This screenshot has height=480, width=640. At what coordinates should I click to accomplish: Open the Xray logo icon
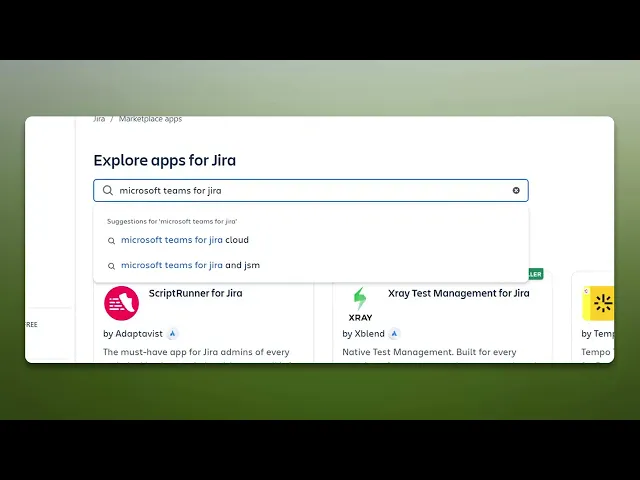coord(360,304)
